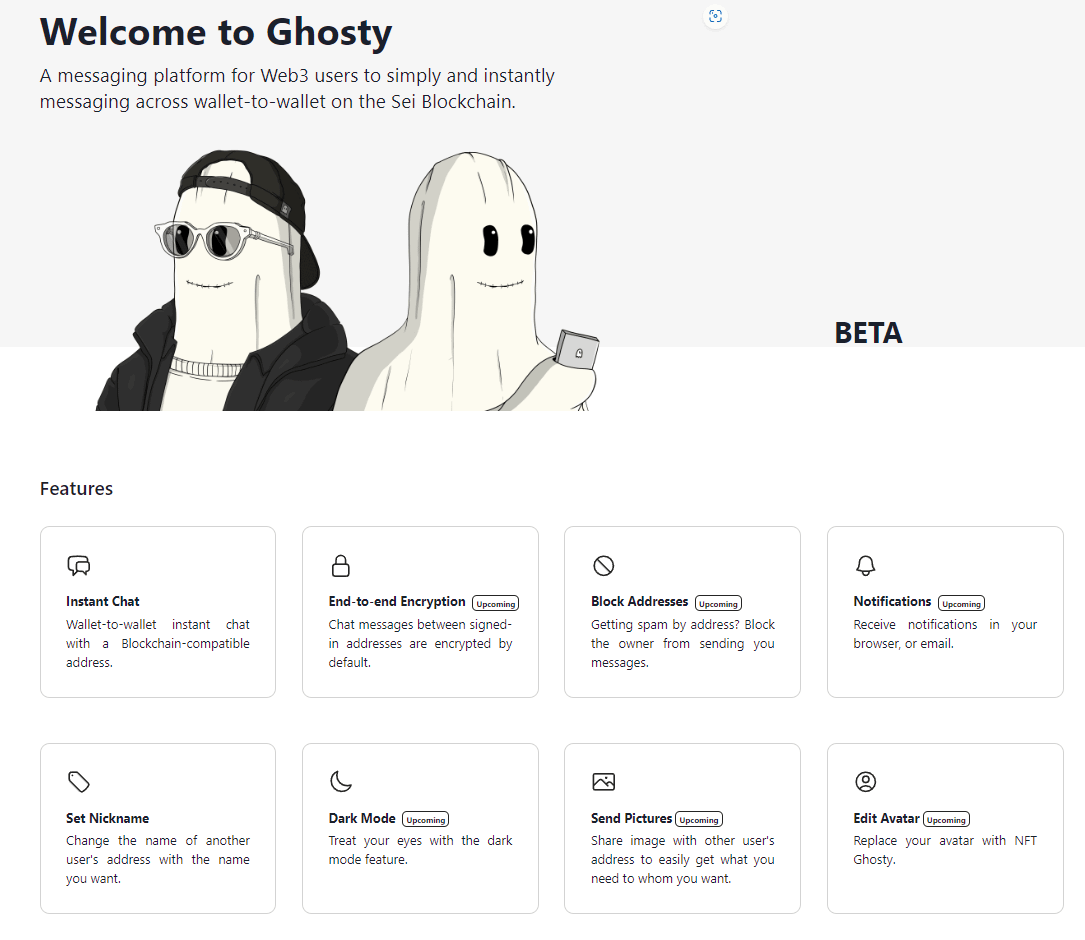The height and width of the screenshot is (940, 1085).
Task: Click the Upcoming badge beside Block Addresses
Action: pyautogui.click(x=718, y=604)
